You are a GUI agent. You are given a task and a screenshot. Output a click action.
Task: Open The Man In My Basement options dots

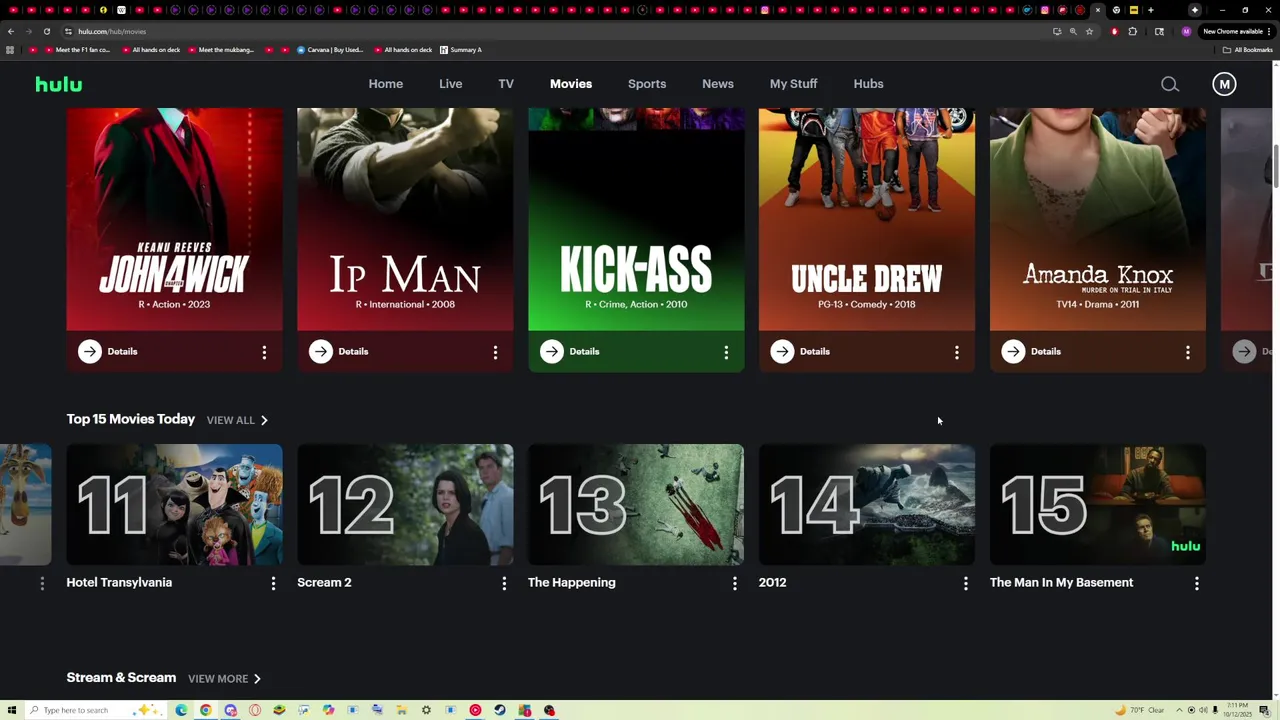(x=1197, y=583)
